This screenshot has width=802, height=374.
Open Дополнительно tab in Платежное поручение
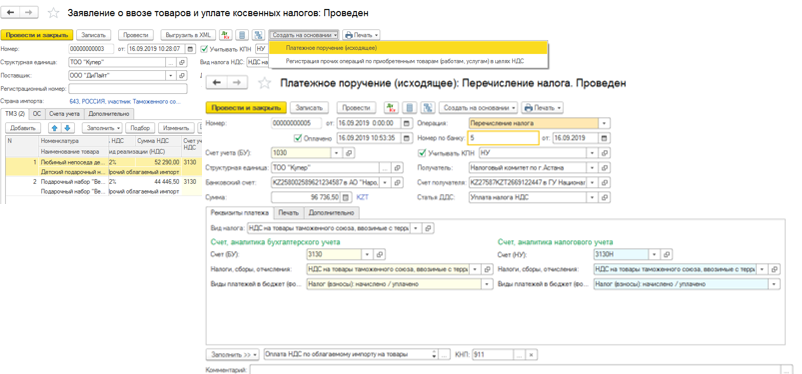click(331, 212)
